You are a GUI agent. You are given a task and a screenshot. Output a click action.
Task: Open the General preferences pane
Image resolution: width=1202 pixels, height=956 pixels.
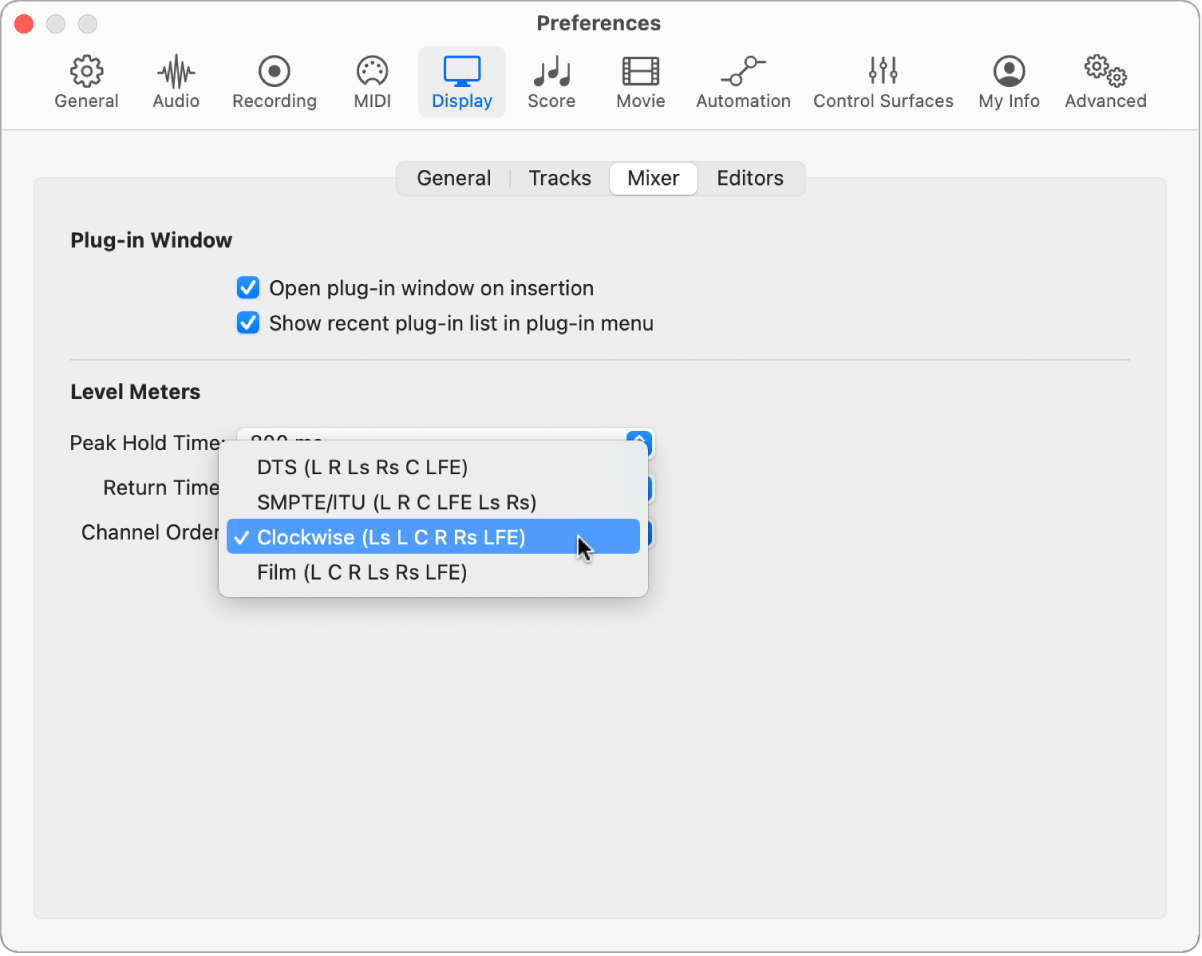click(x=87, y=83)
